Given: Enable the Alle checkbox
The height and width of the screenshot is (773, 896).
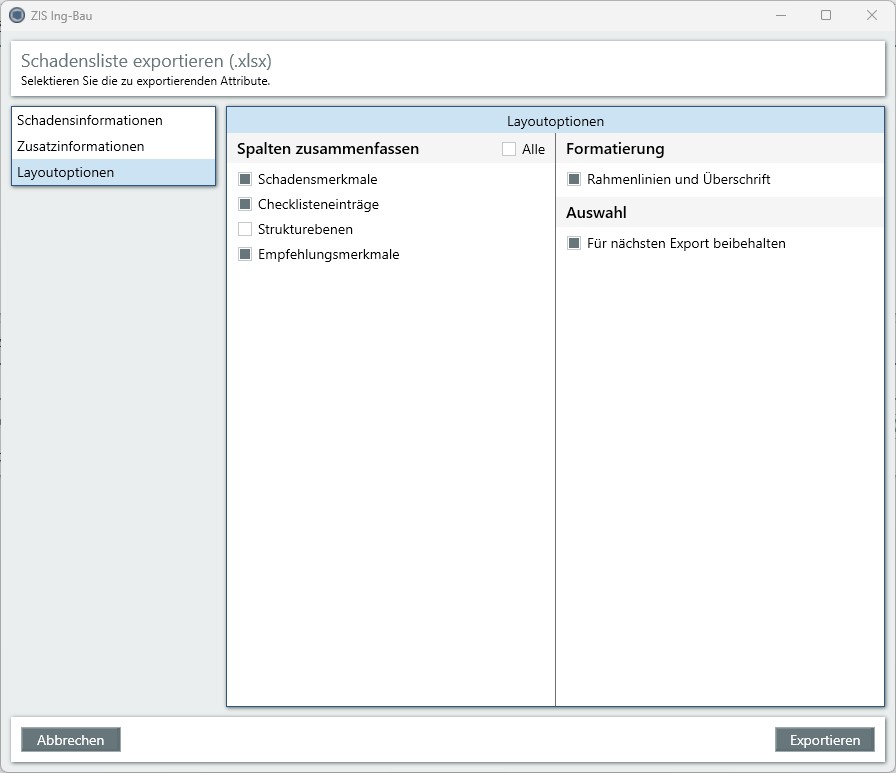Looking at the screenshot, I should [509, 149].
